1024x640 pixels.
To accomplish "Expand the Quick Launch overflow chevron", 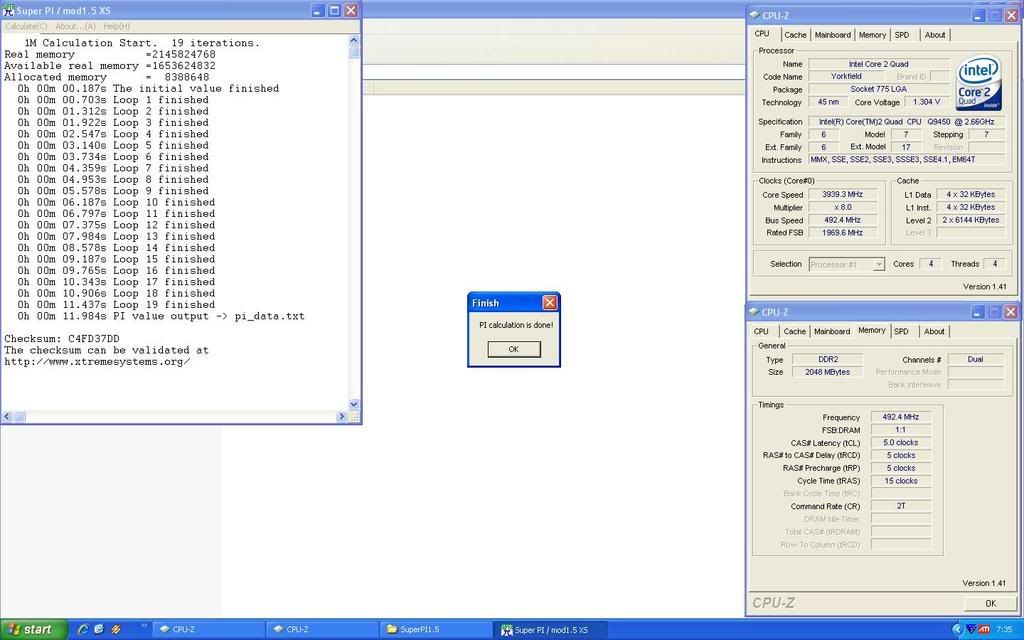I will 143,627.
